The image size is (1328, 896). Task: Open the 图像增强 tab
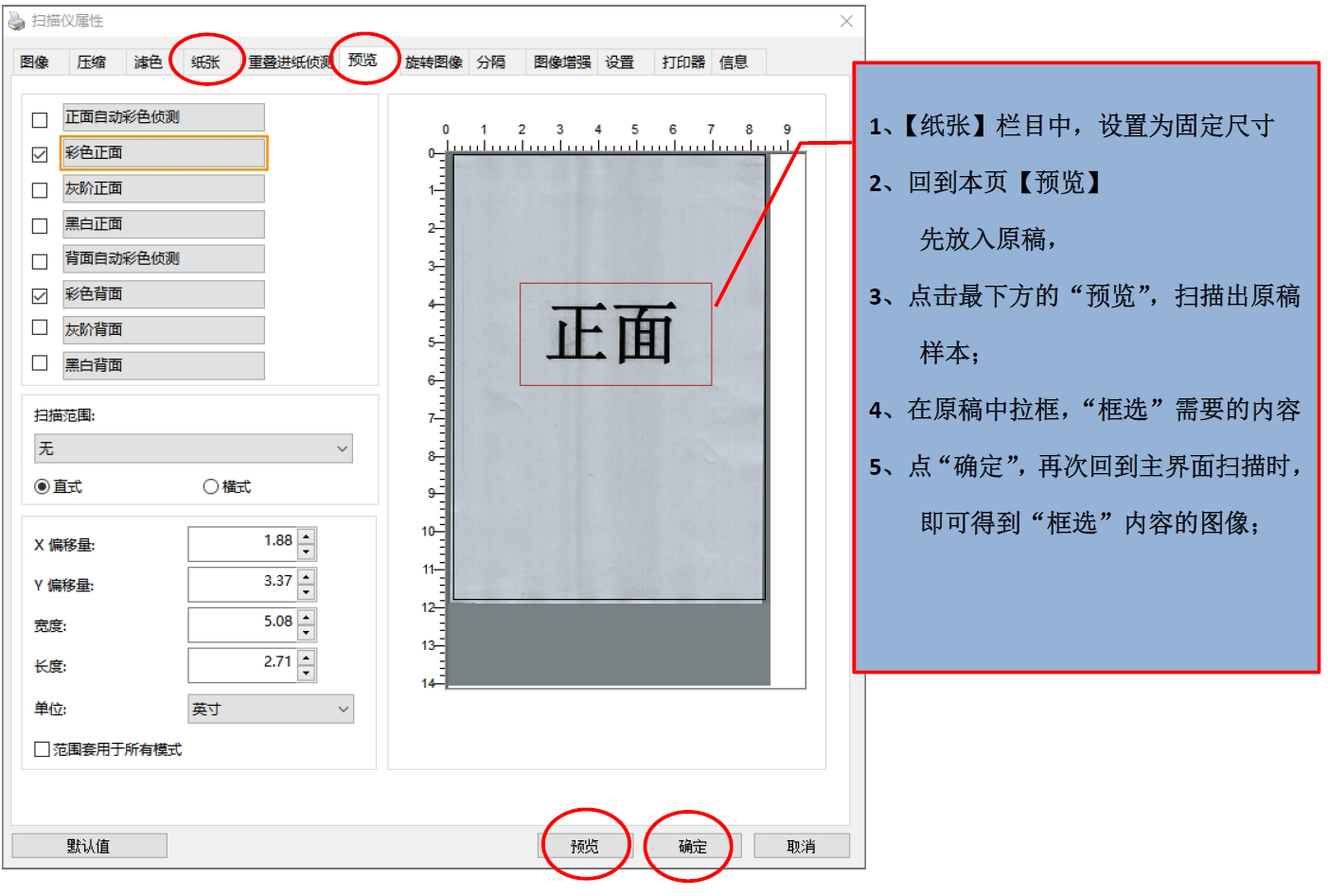coord(561,62)
